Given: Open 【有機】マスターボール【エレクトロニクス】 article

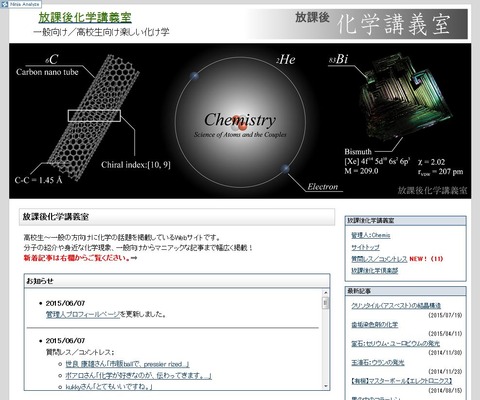Looking at the screenshot, I should (401, 381).
